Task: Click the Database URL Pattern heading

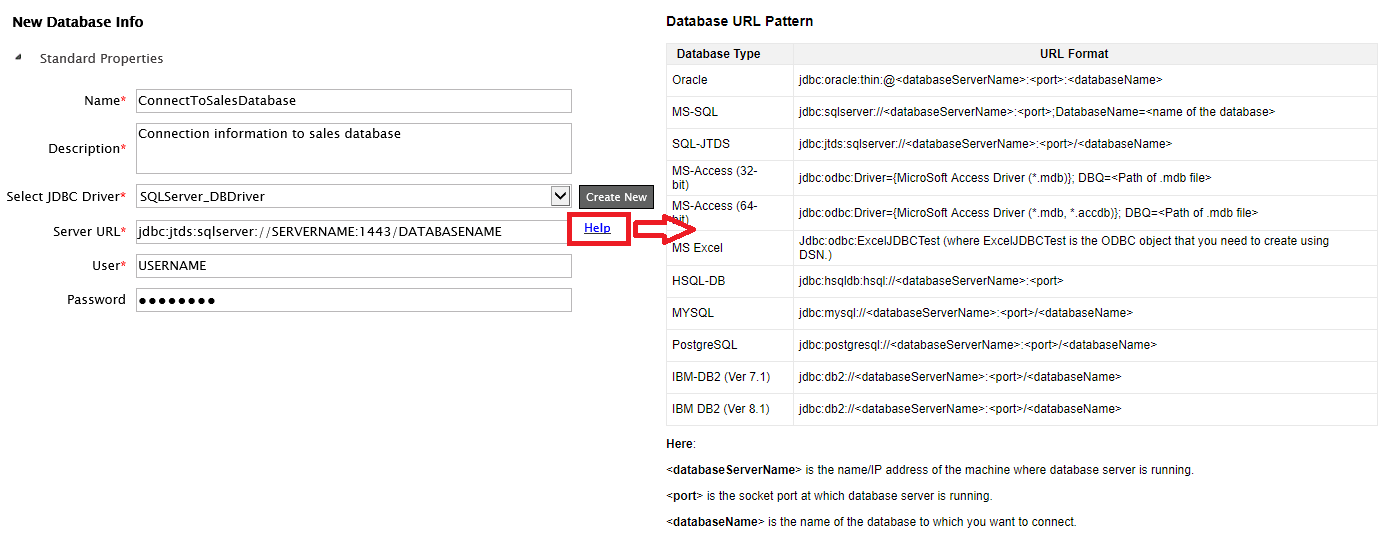Action: click(x=740, y=21)
